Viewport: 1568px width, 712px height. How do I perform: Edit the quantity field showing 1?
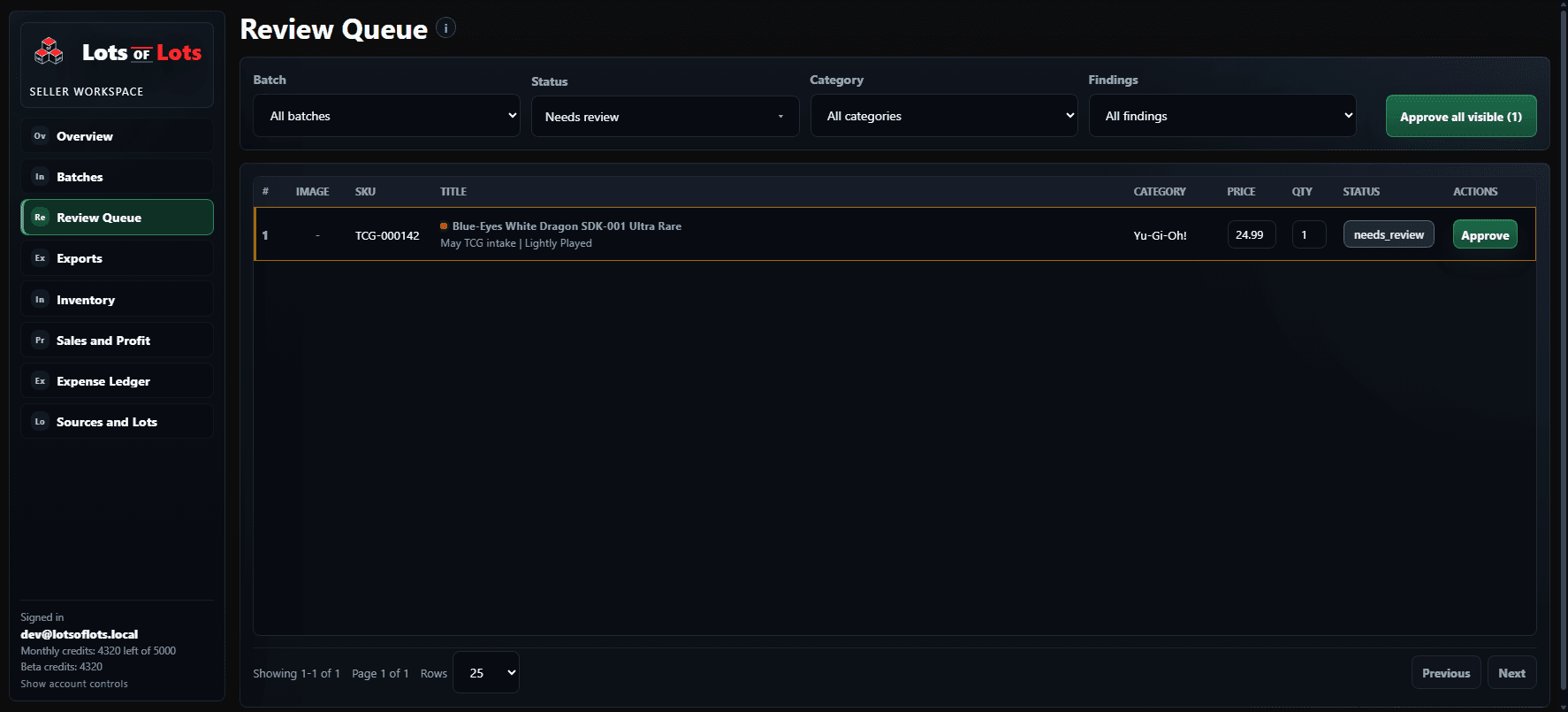coord(1309,234)
